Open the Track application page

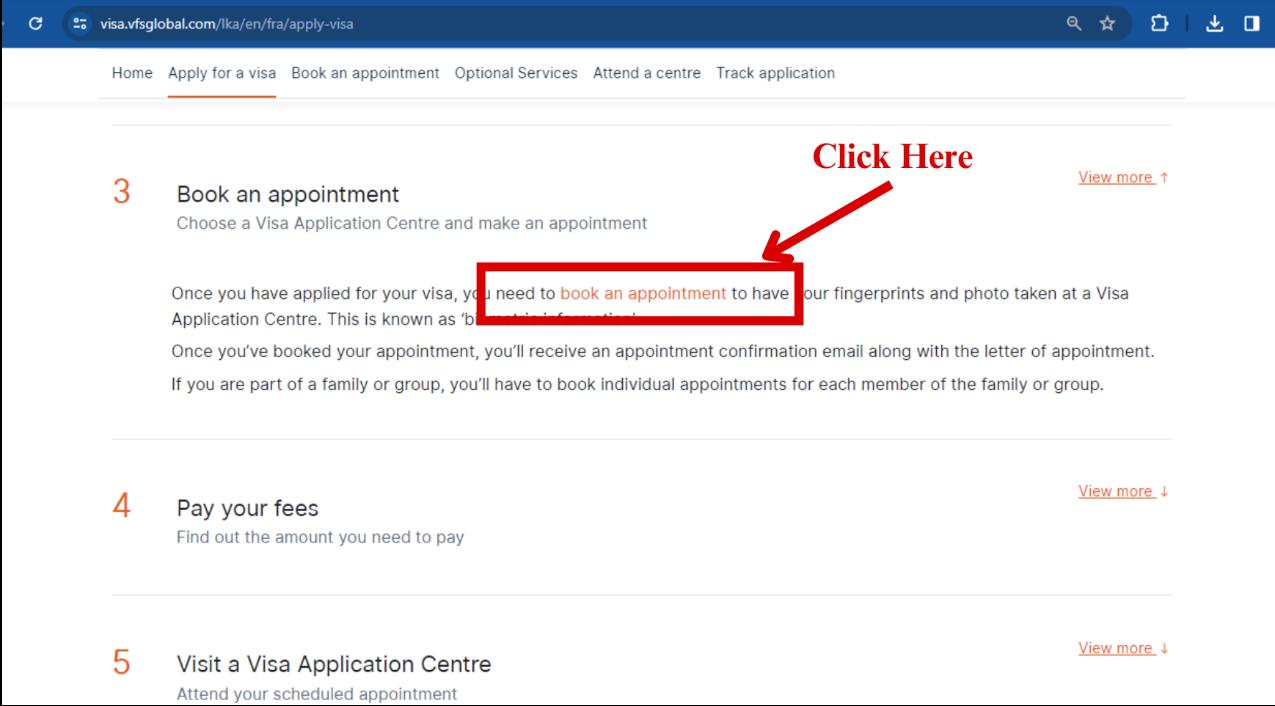(775, 73)
